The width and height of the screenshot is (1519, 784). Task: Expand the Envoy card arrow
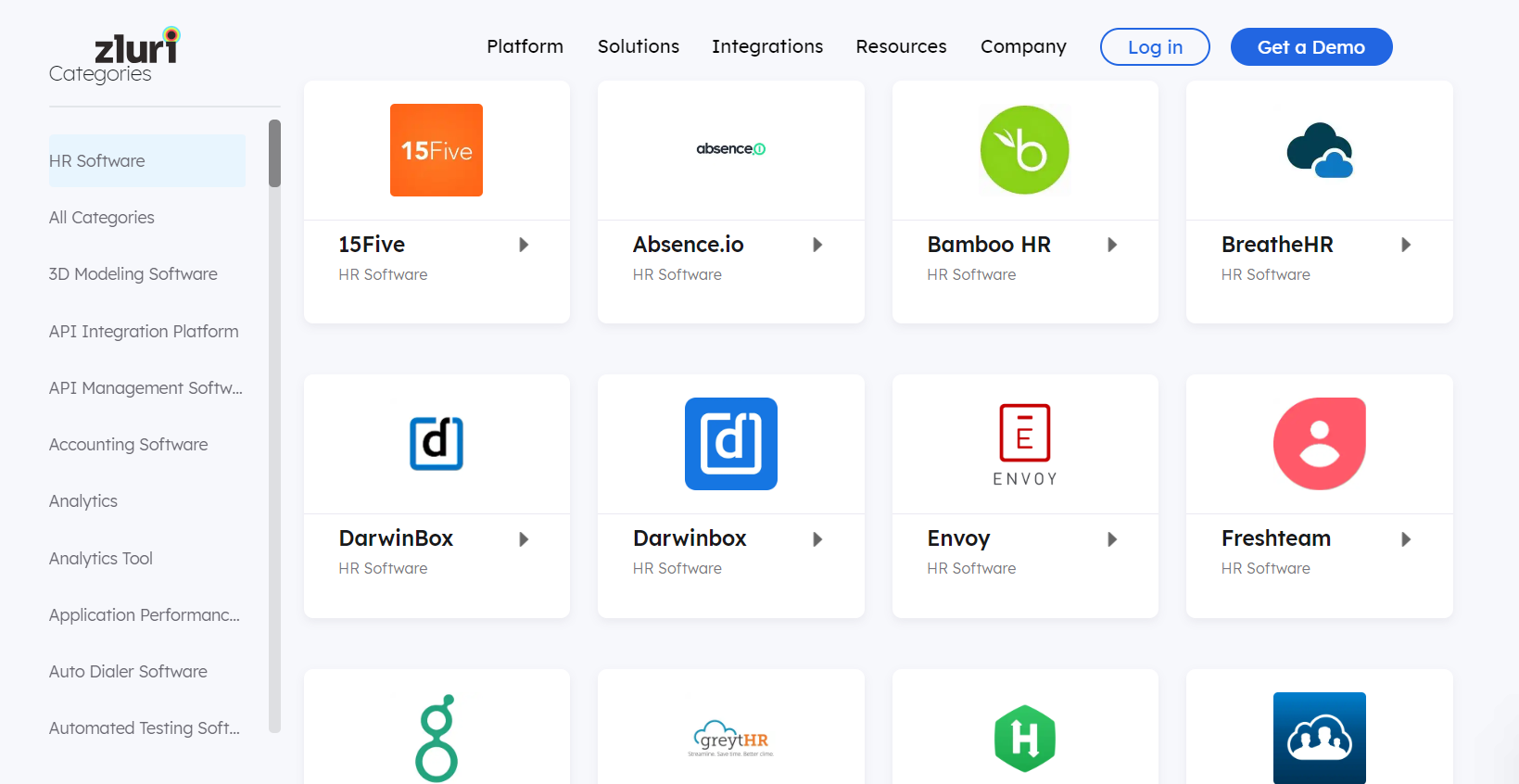point(1112,539)
